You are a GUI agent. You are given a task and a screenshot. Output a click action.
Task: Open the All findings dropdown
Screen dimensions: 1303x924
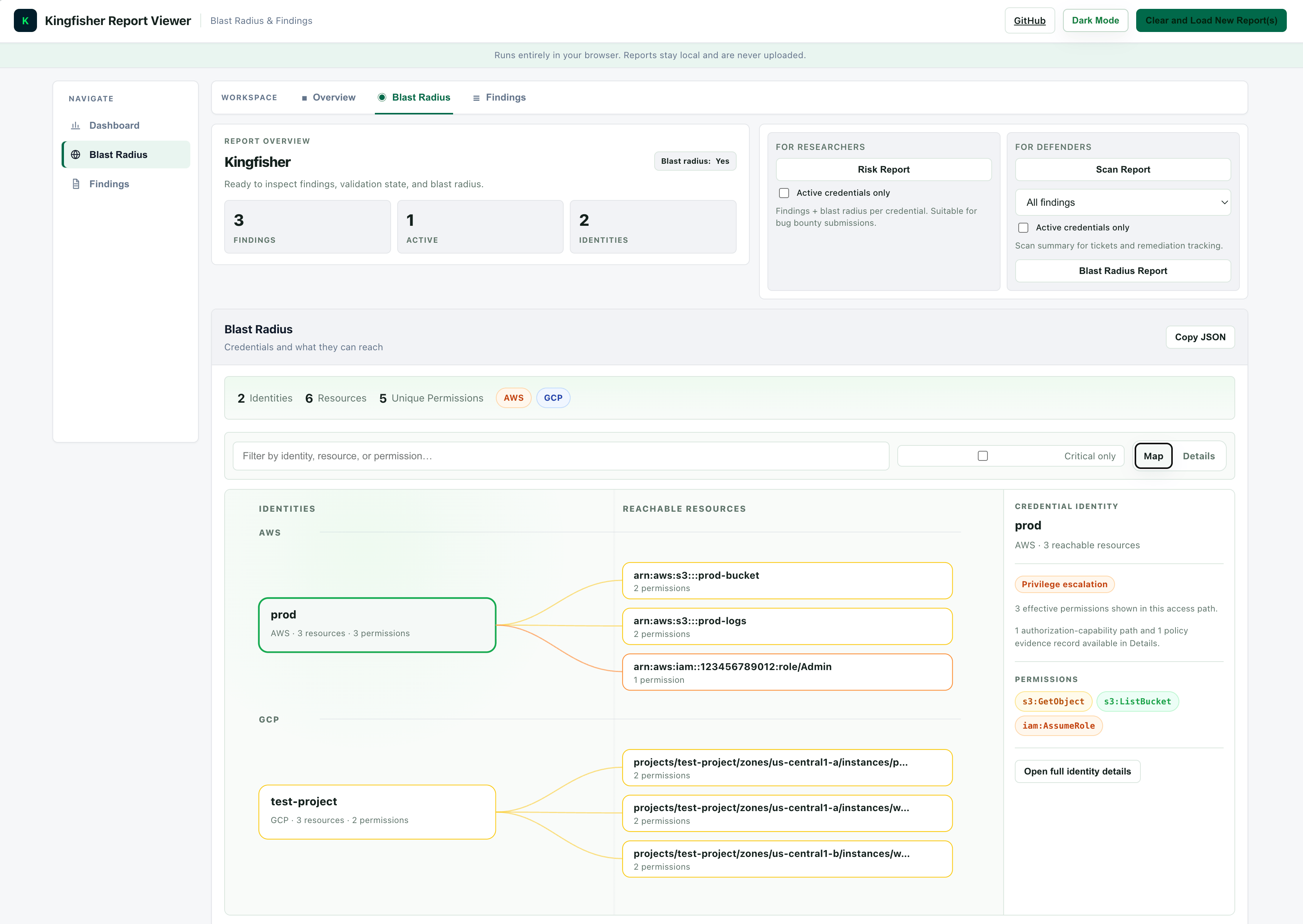[1123, 203]
